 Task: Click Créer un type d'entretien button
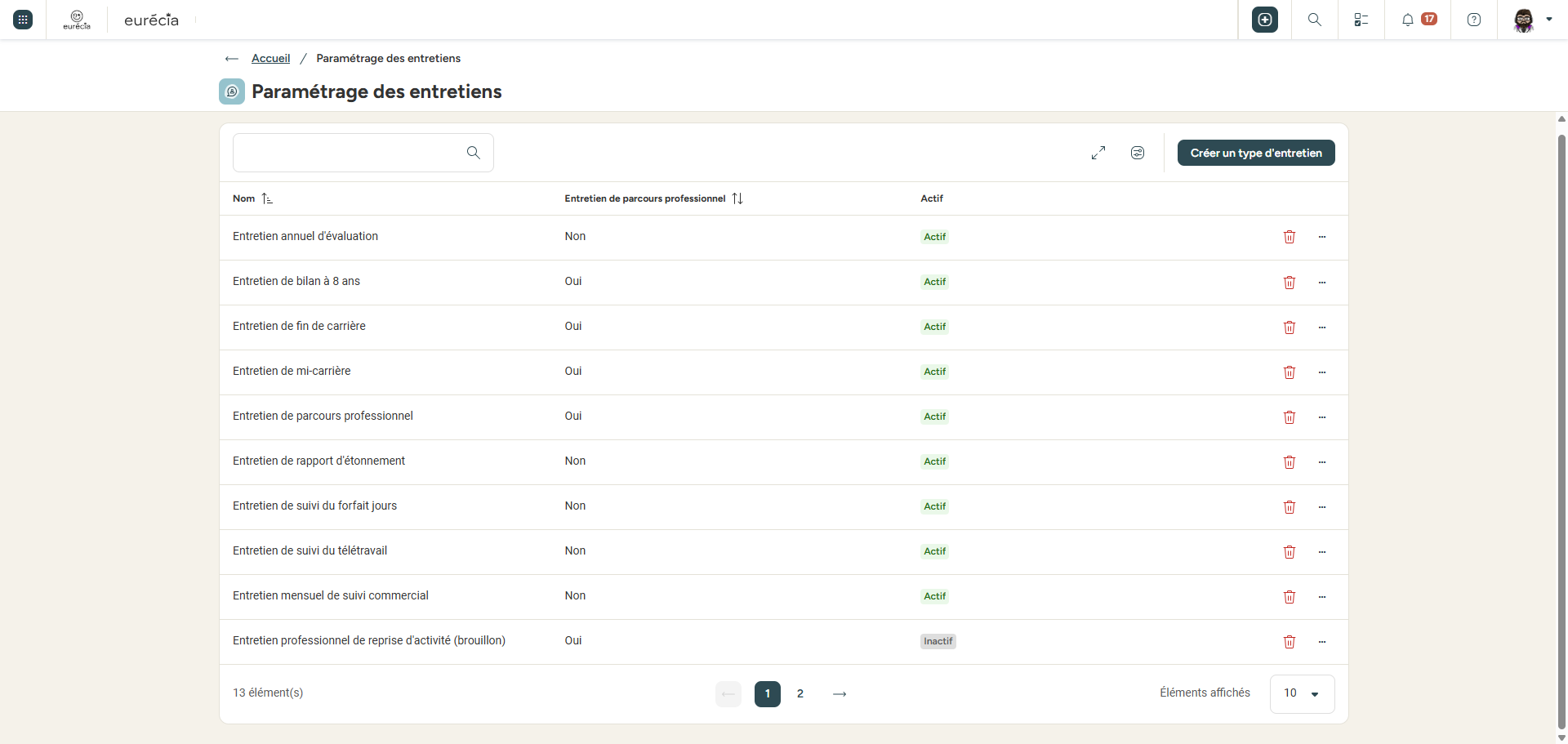(1256, 153)
